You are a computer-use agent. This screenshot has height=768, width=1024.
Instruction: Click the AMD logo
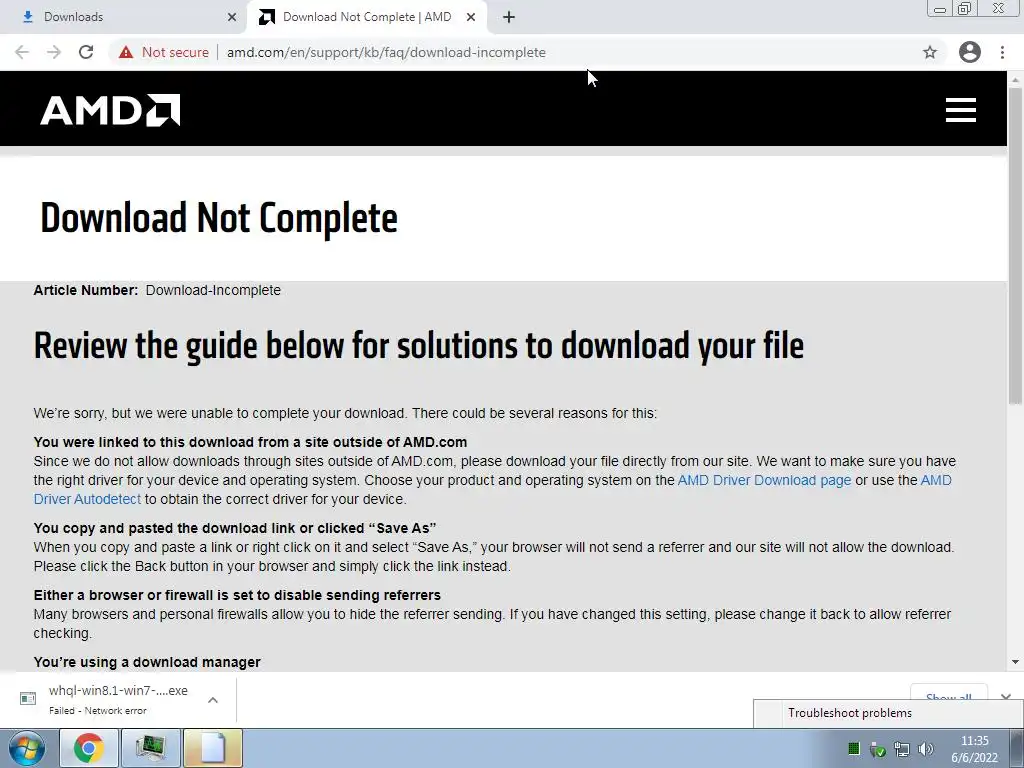pyautogui.click(x=110, y=110)
